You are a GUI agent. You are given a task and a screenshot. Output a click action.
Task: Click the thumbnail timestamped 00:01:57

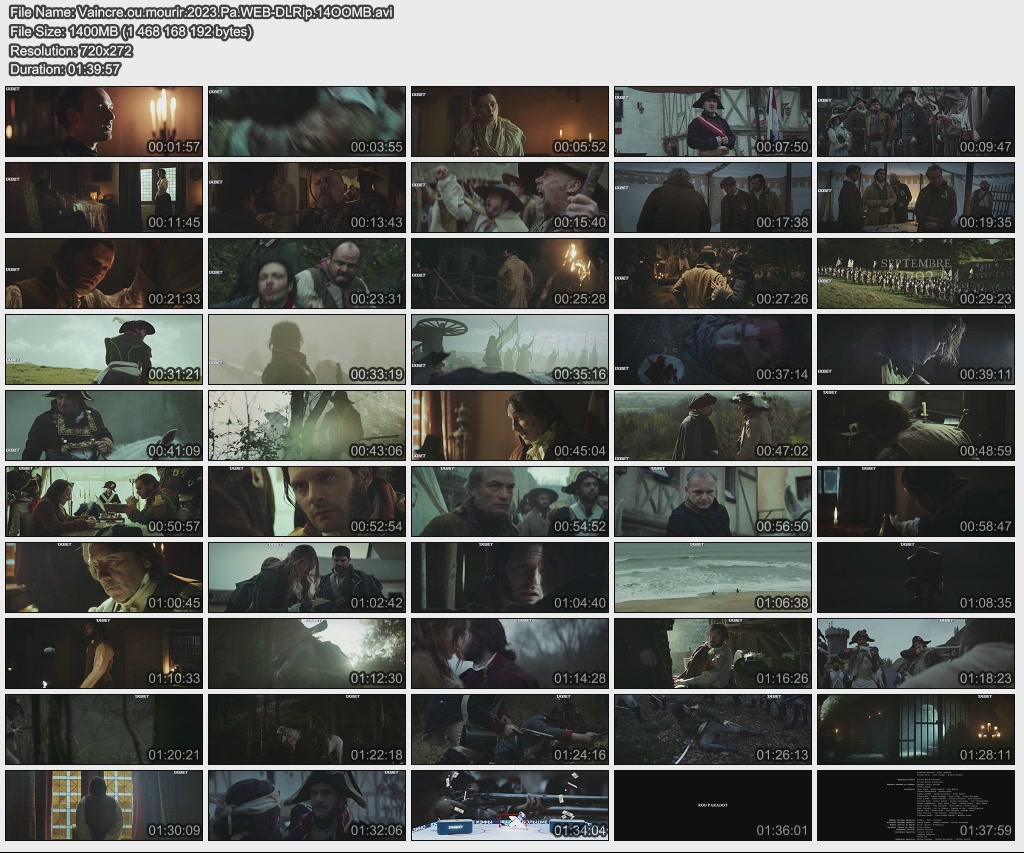(x=104, y=121)
